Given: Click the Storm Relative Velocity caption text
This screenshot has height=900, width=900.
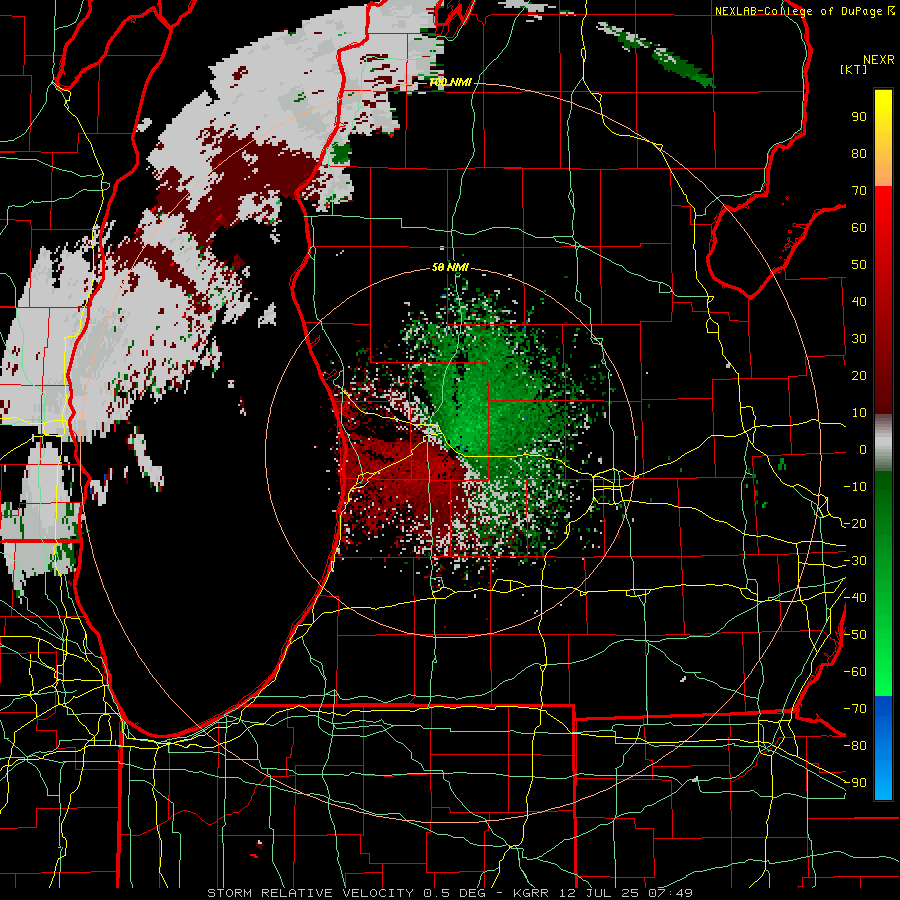Looking at the screenshot, I should [x=450, y=893].
